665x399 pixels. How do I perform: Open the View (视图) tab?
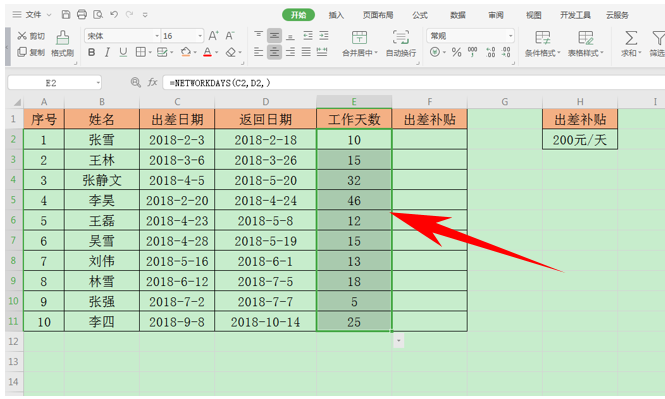coord(534,15)
